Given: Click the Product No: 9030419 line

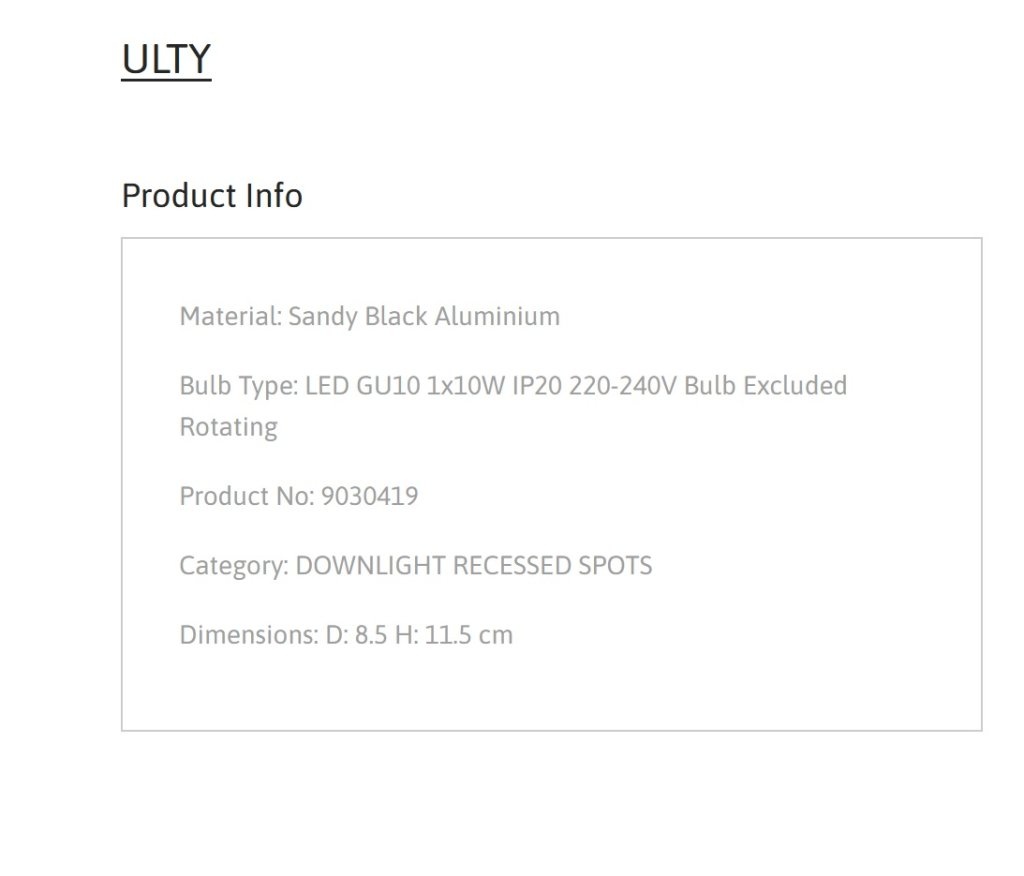Looking at the screenshot, I should click(298, 496).
